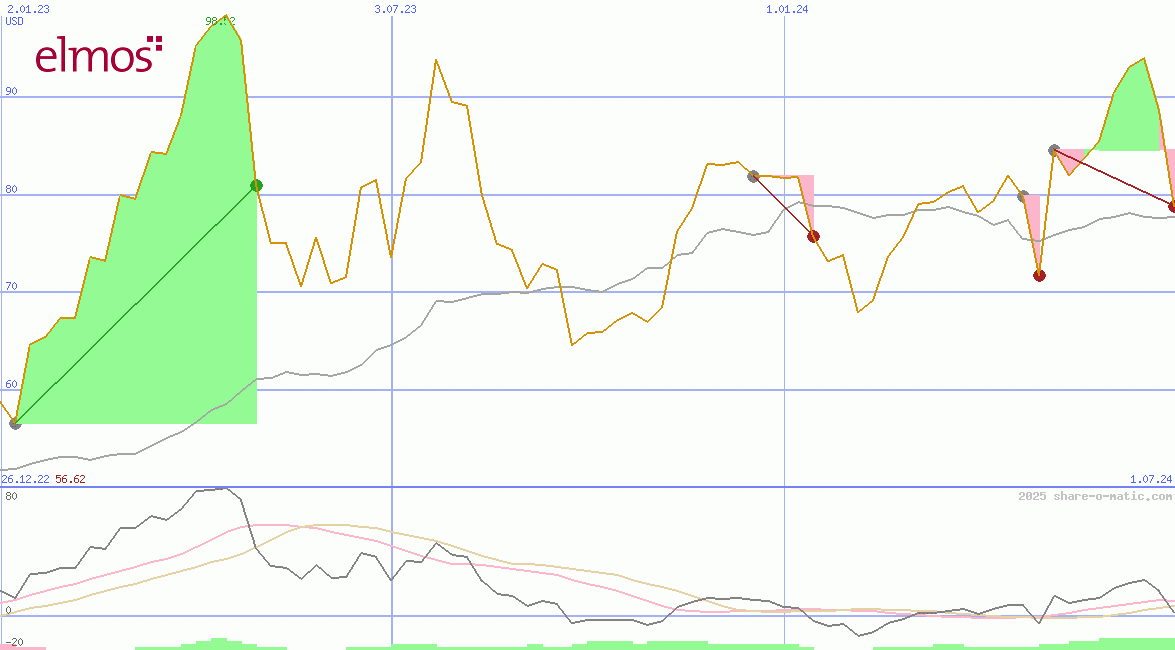Click the green dot ending the rising trend line

coord(256,185)
